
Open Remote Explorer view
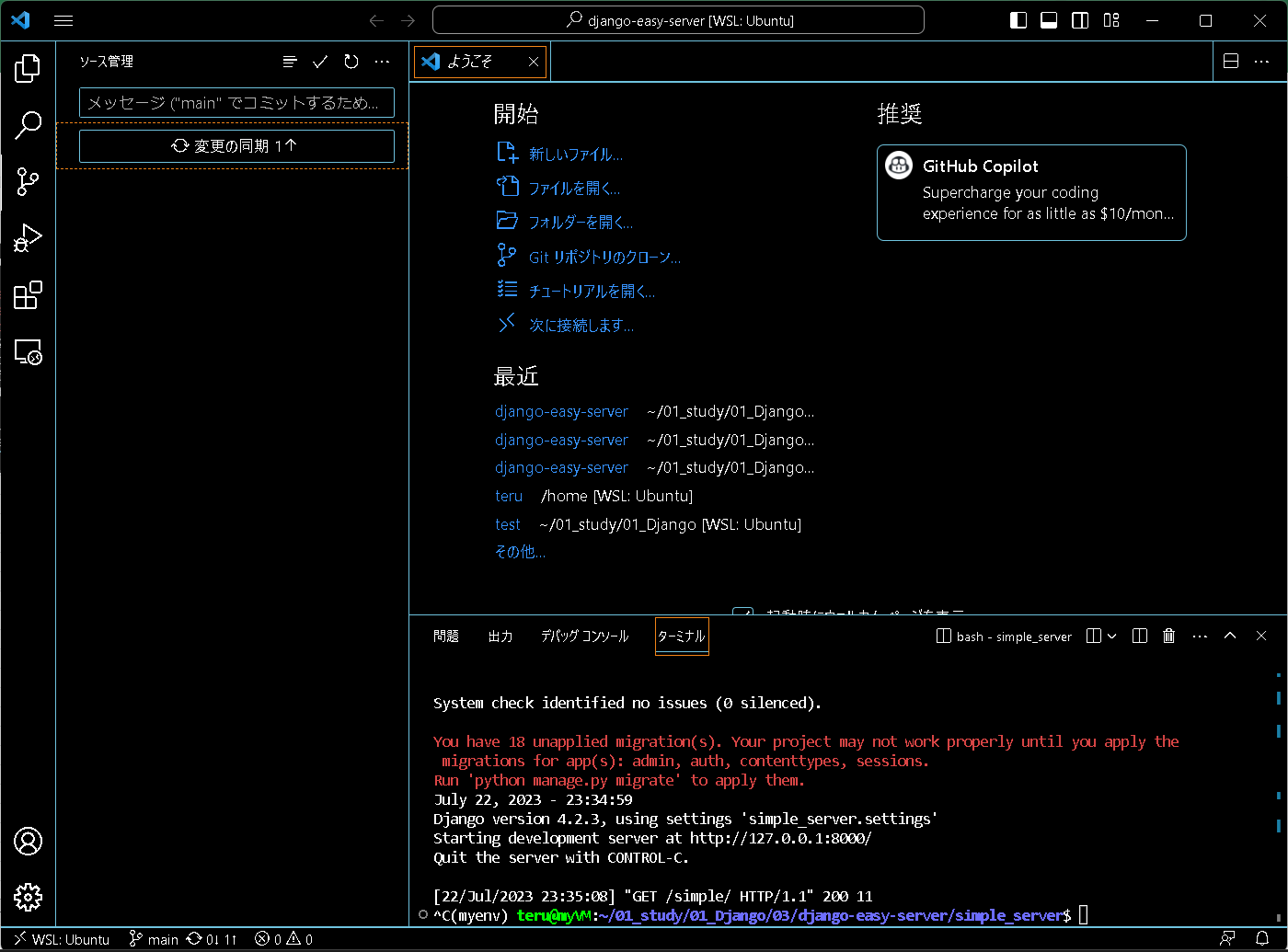tap(29, 352)
